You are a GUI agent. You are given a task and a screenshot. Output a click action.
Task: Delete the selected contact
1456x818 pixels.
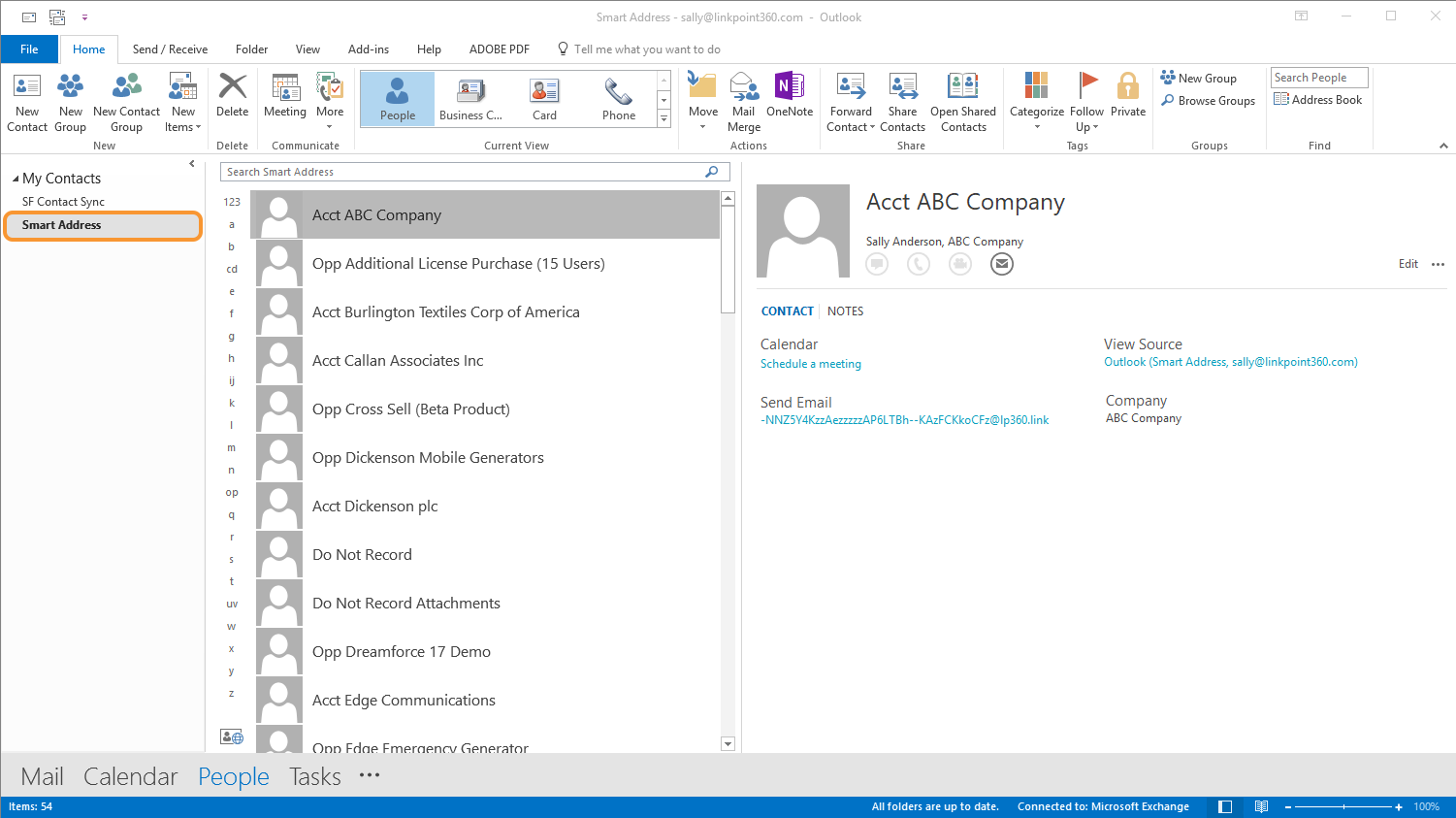click(x=232, y=95)
